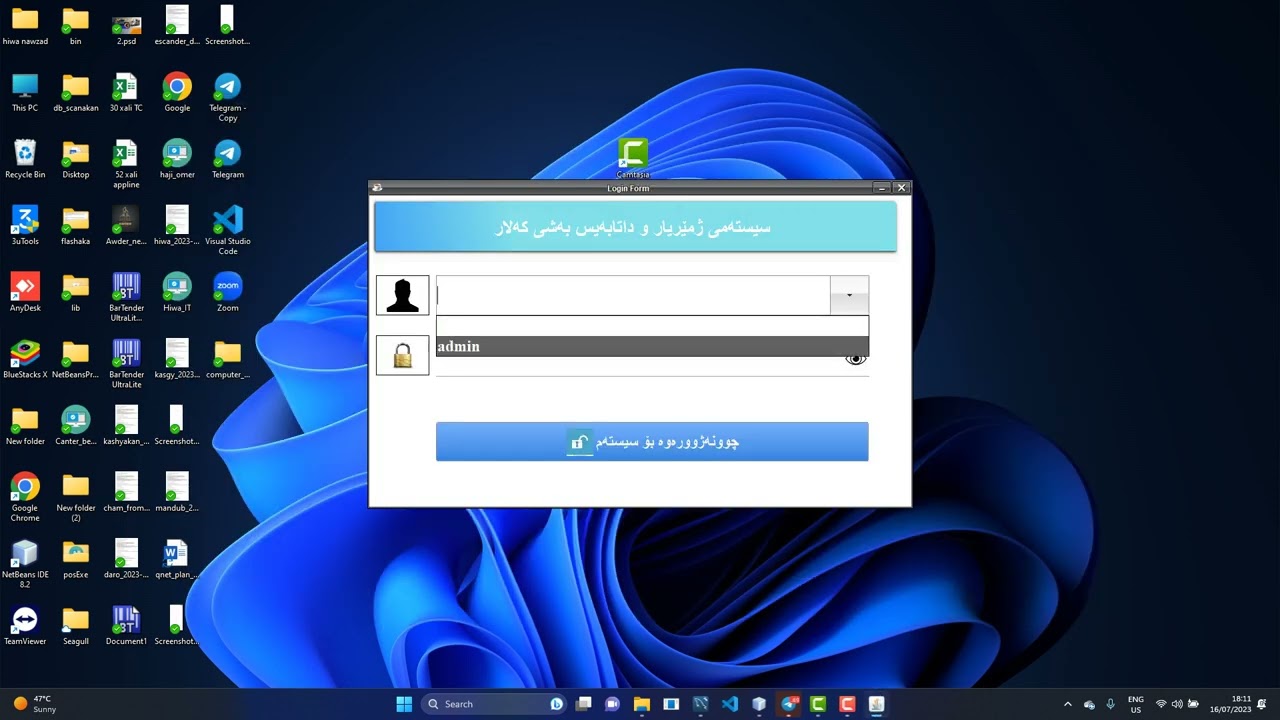1280x720 pixels.
Task: Launch NetBeans IDE 8.2 shortcut
Action: (x=25, y=564)
